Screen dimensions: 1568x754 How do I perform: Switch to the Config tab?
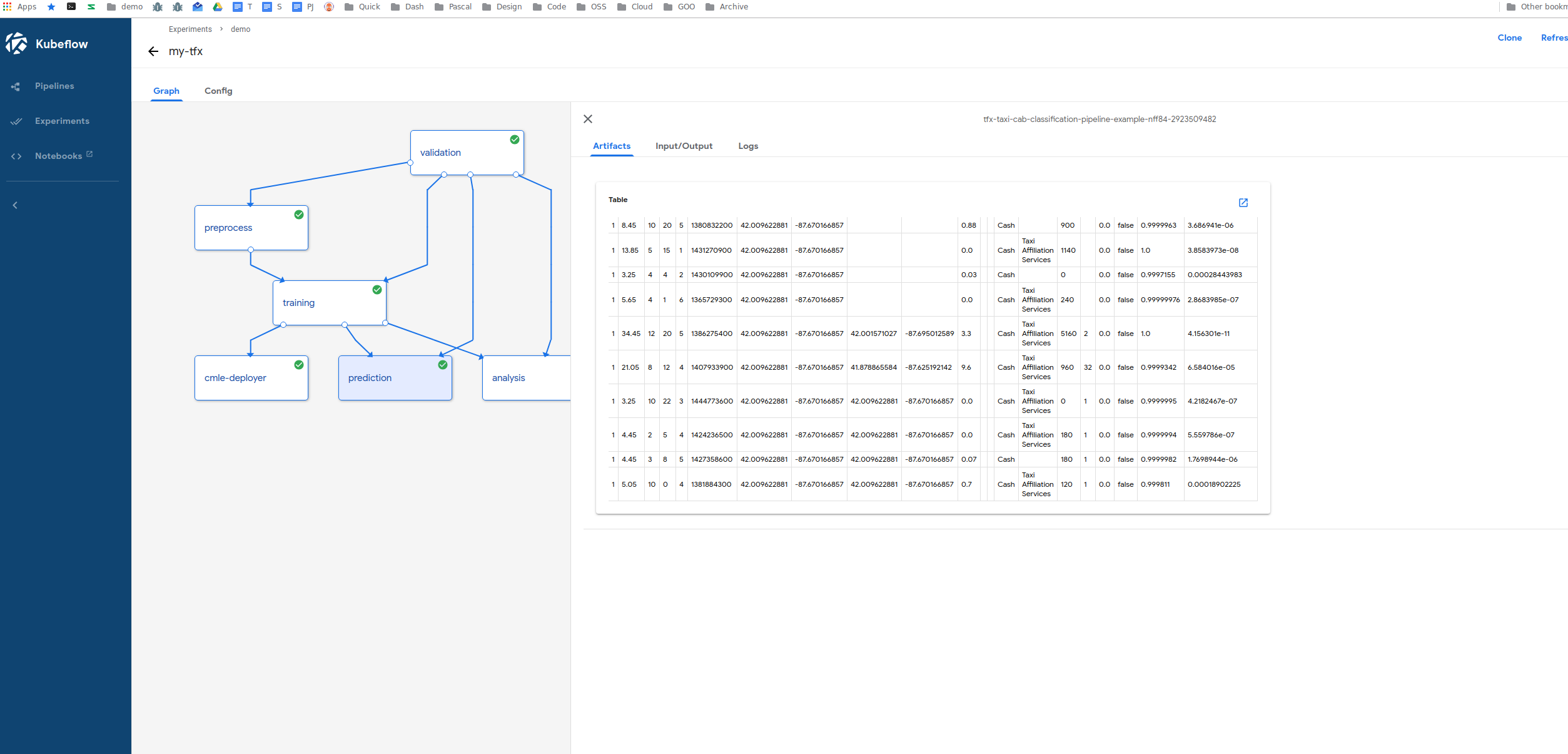coord(218,91)
